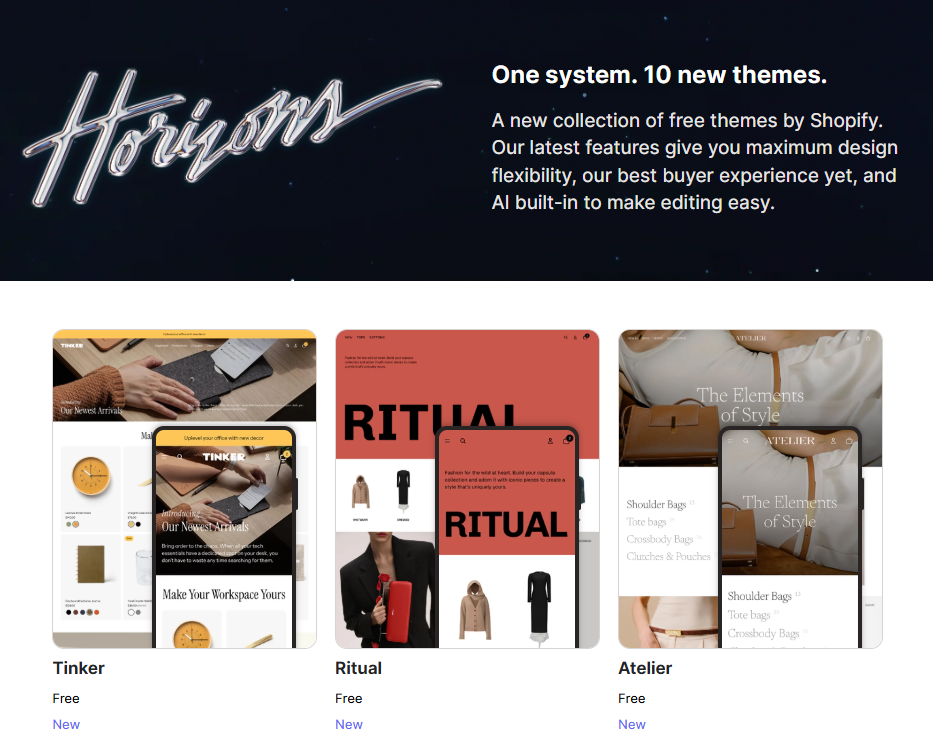Image resolution: width=933 pixels, height=742 pixels.
Task: Click the cart icon in Tinker phone preview
Action: tap(284, 457)
